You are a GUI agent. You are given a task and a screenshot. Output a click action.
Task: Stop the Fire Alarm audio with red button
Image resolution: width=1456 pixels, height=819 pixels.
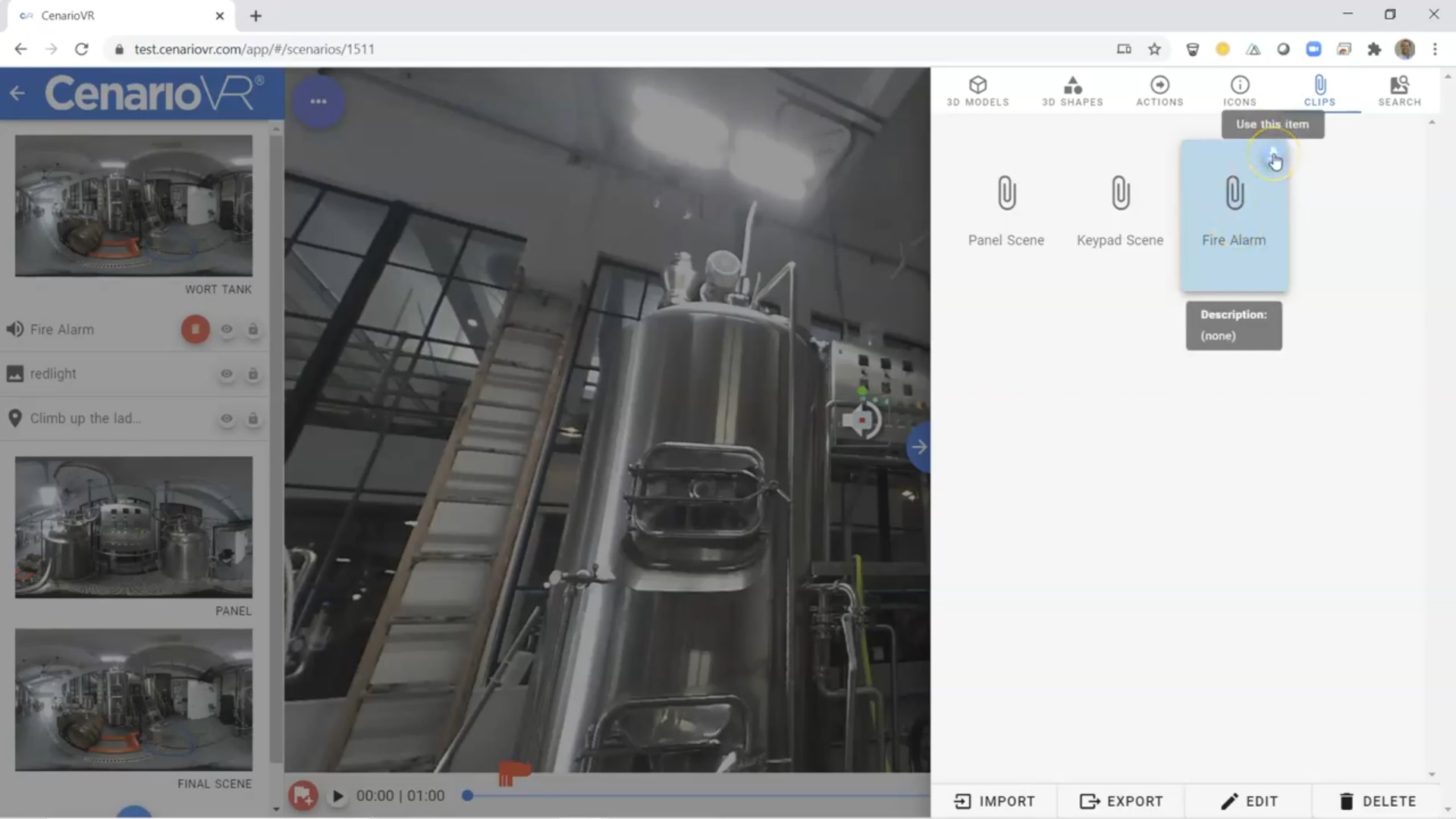tap(195, 329)
